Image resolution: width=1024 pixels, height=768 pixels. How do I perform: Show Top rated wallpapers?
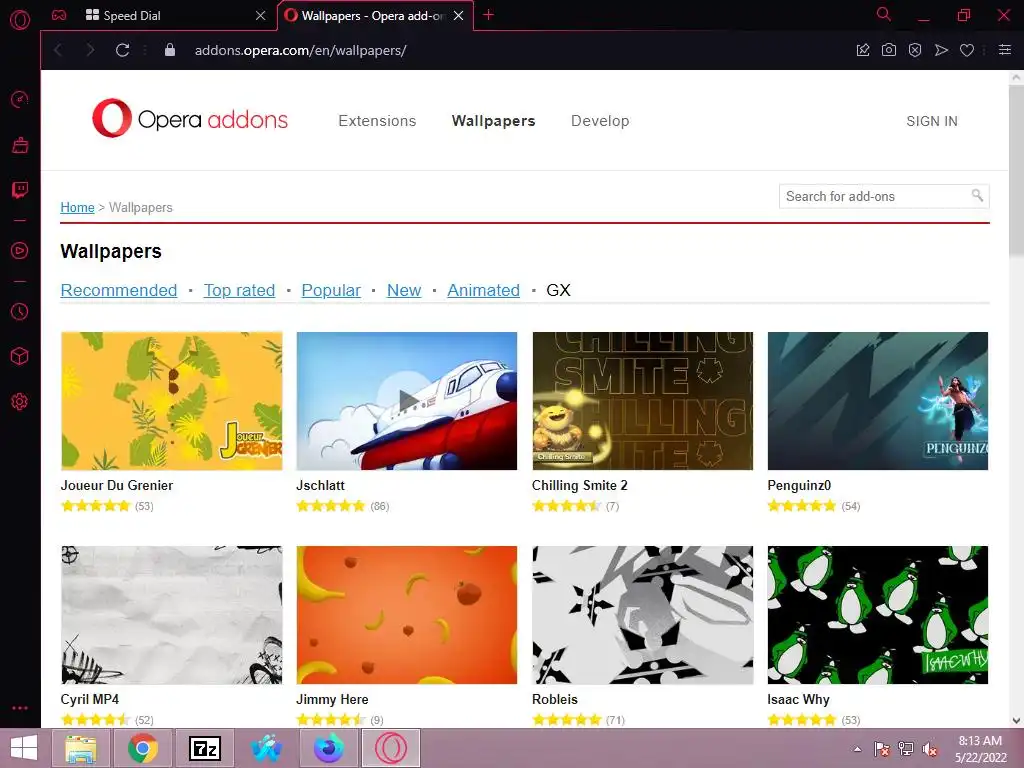(x=239, y=290)
